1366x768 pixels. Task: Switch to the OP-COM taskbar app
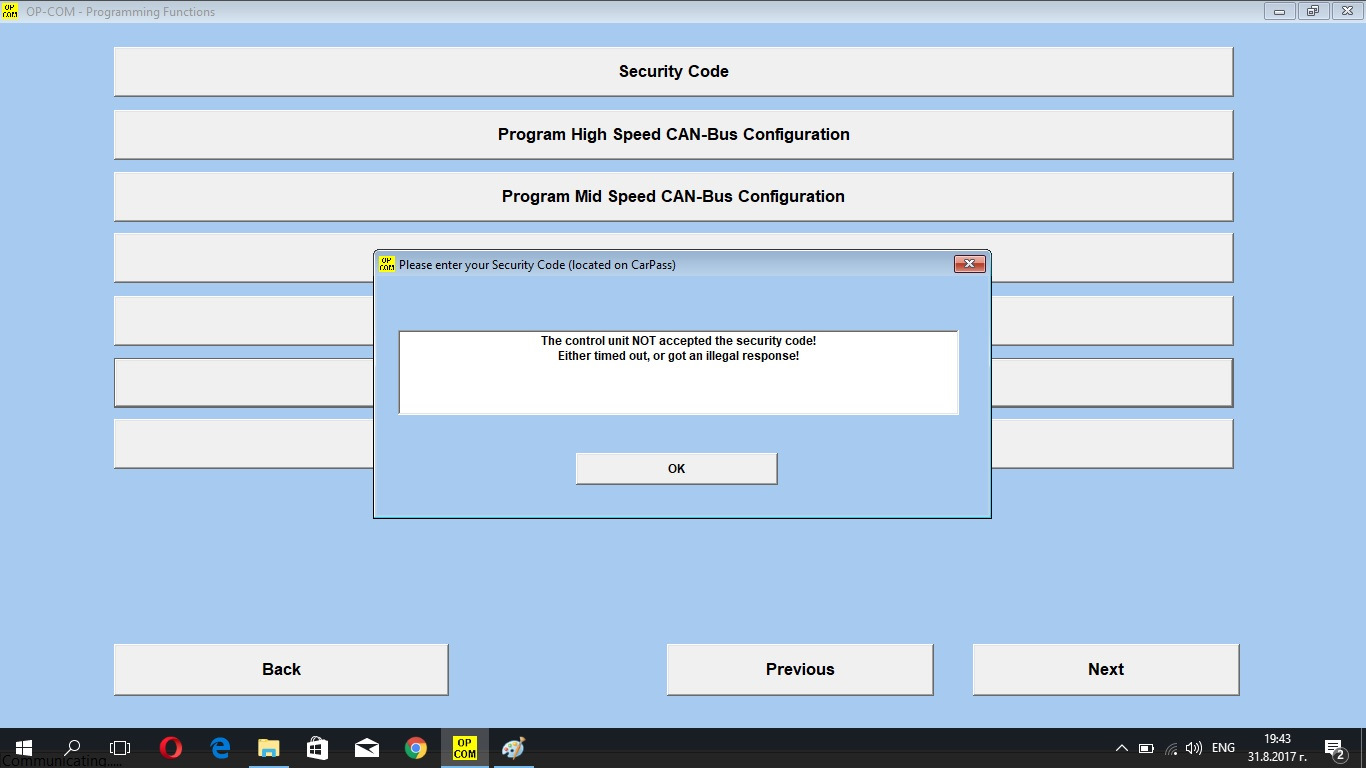pyautogui.click(x=465, y=748)
